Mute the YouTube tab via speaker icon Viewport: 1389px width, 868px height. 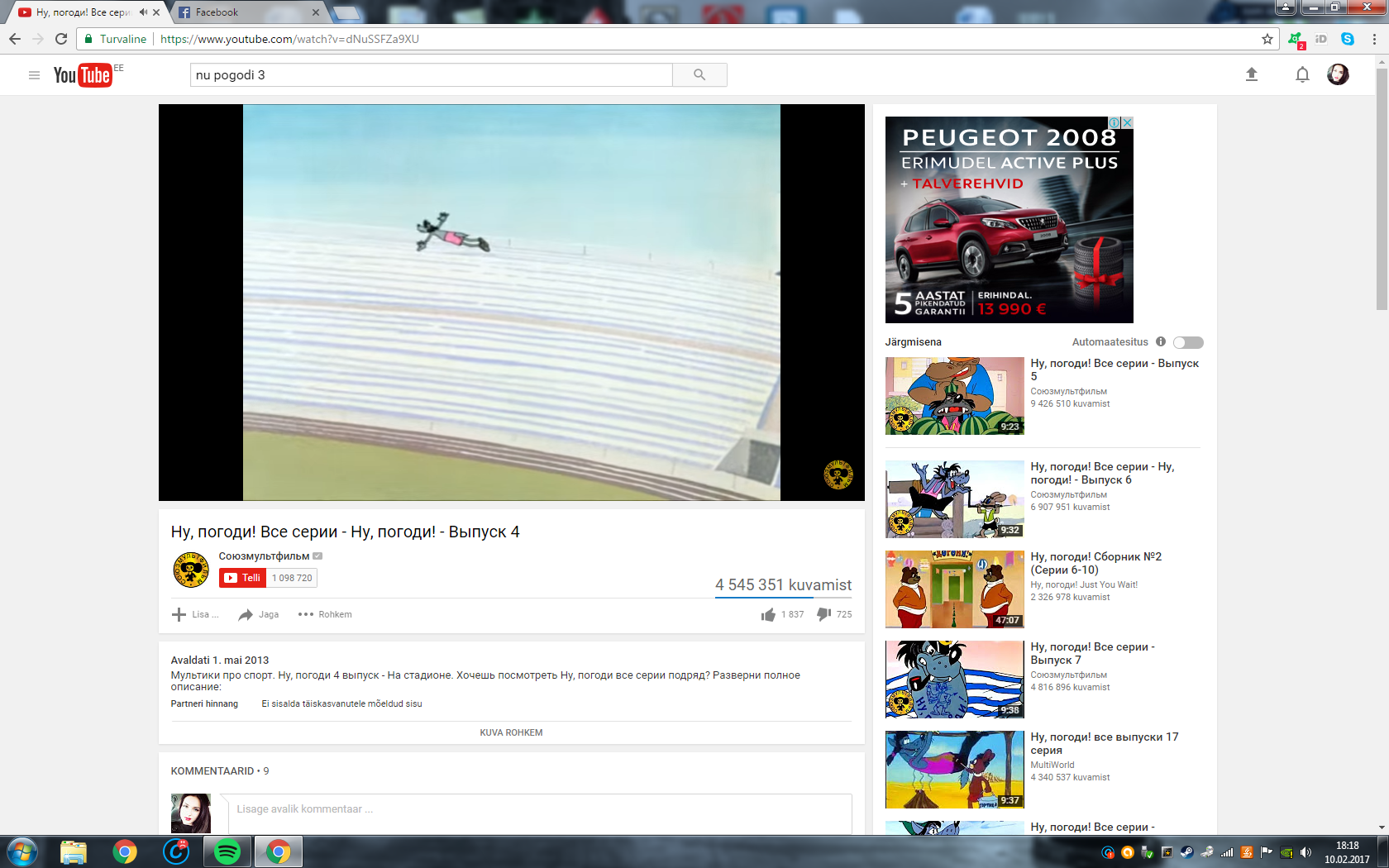[143, 12]
